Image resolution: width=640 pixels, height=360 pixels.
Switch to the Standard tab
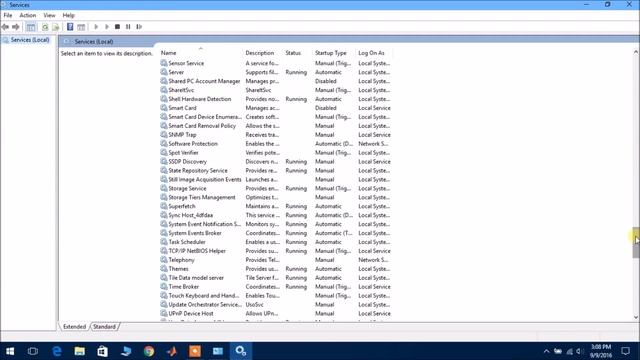[x=104, y=327]
